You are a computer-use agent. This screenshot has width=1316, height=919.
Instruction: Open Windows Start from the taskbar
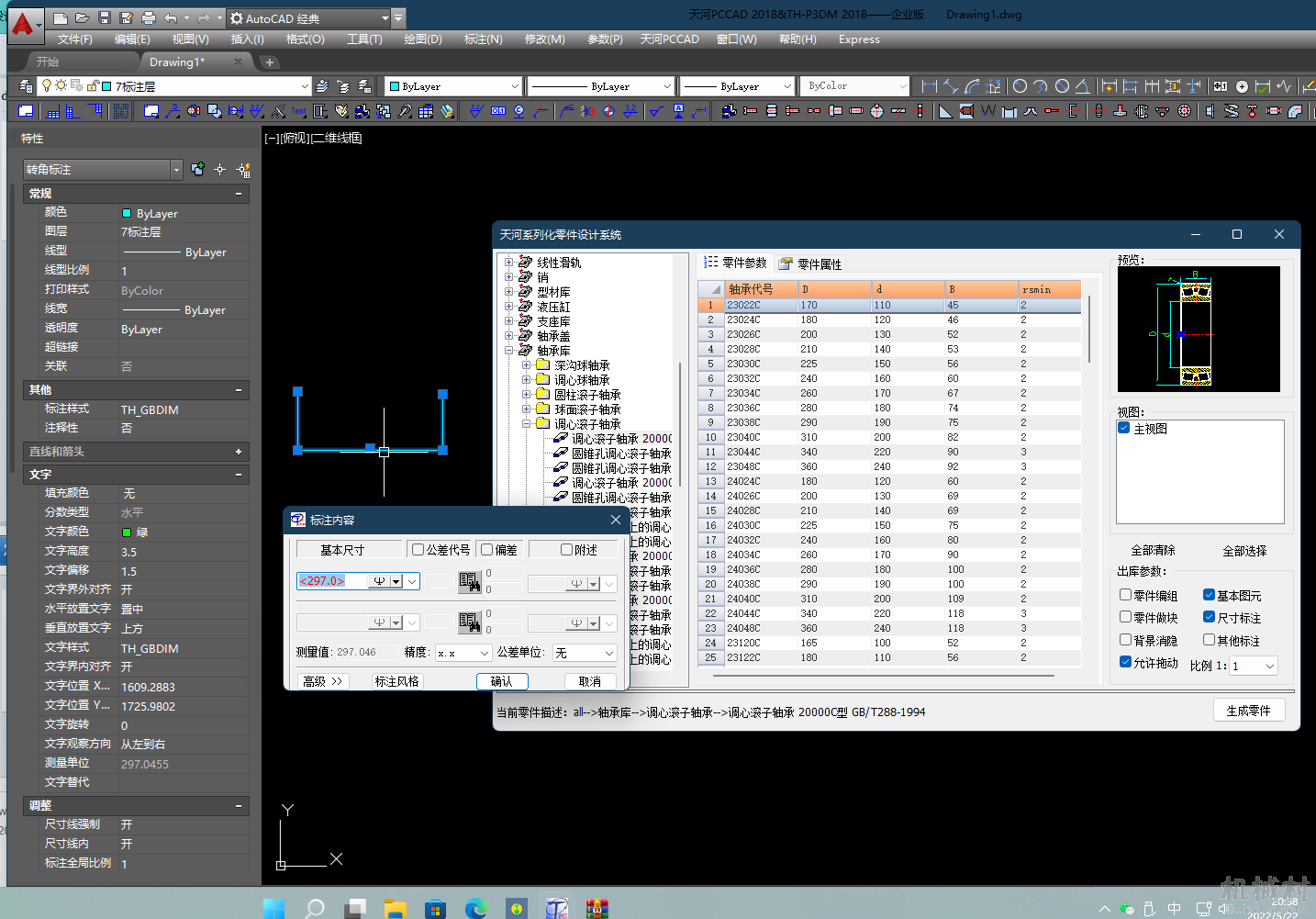(x=273, y=909)
